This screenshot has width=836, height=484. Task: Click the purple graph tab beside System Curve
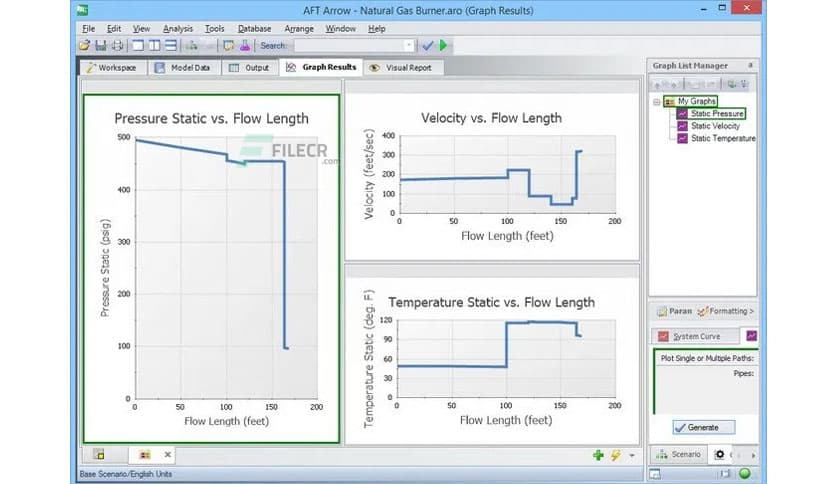tap(751, 336)
